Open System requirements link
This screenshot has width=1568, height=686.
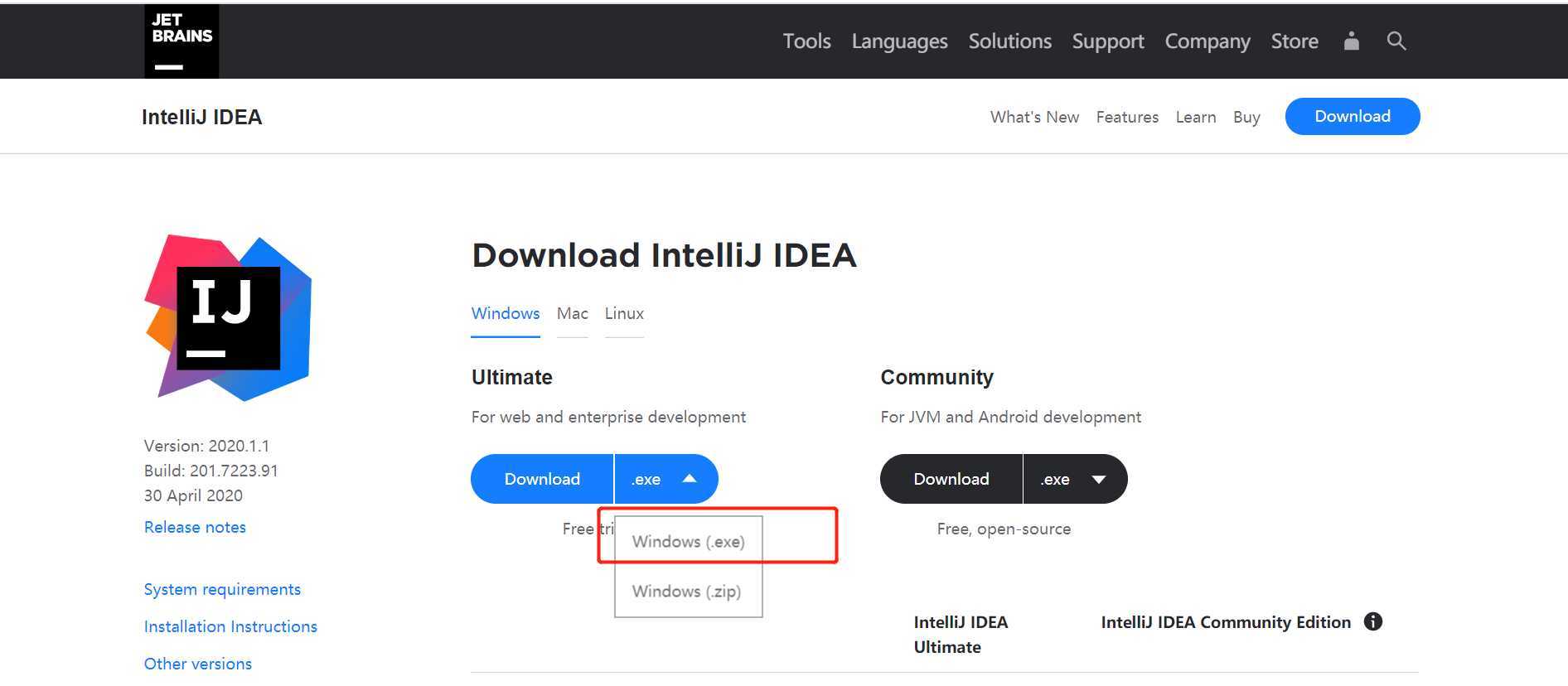point(222,590)
